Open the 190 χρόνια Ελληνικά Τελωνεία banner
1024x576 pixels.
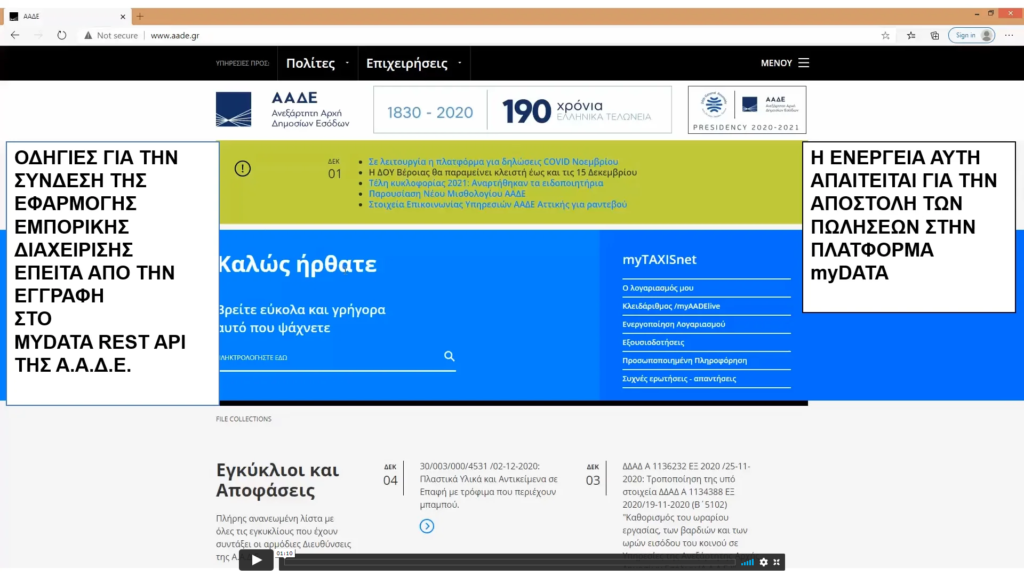pos(522,110)
